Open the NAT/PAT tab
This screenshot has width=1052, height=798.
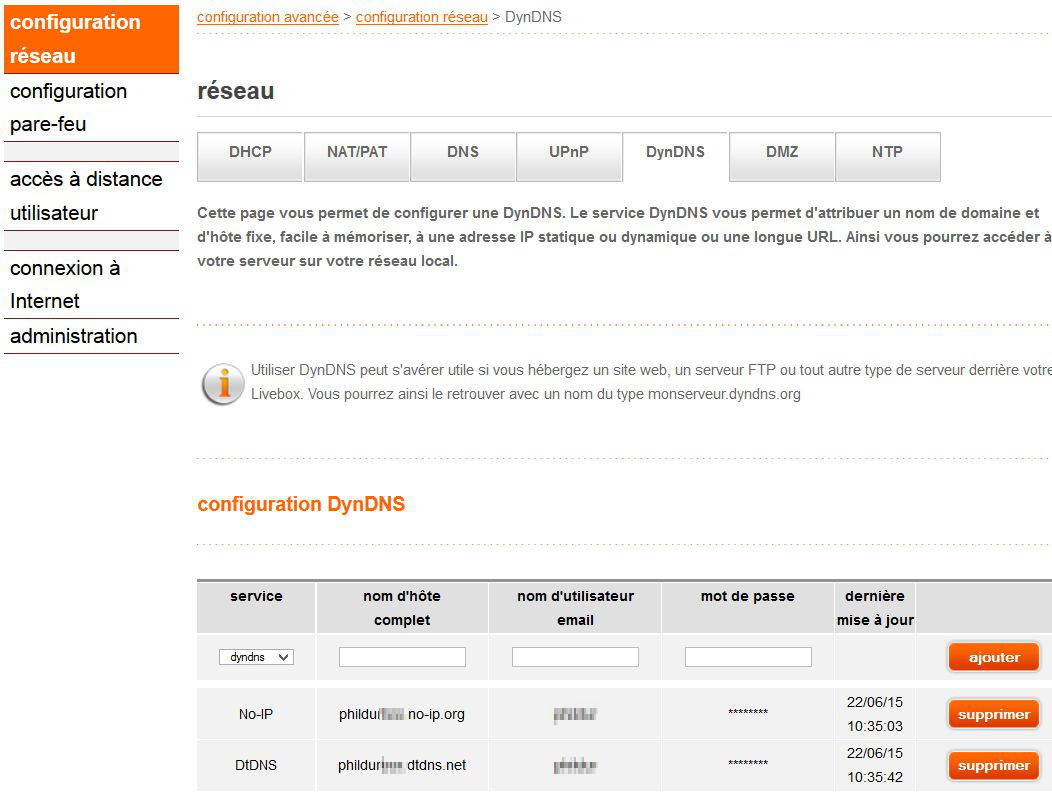357,153
